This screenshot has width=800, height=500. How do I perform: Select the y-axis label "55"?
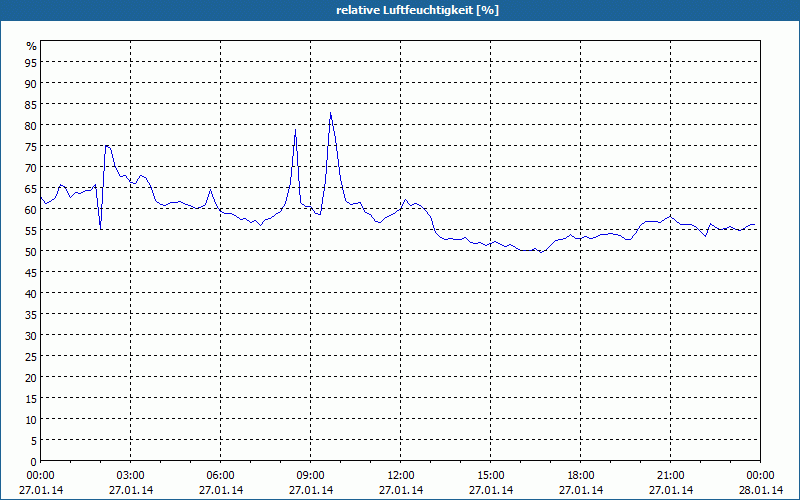[31, 230]
